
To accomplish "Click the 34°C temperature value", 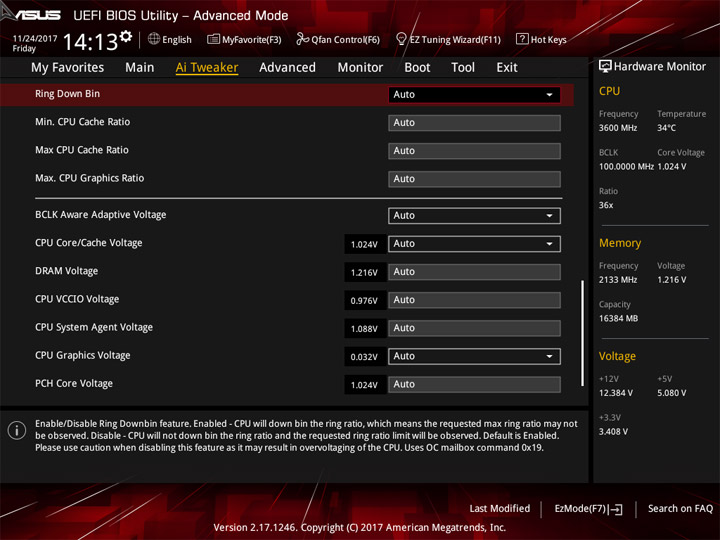I will 666,128.
